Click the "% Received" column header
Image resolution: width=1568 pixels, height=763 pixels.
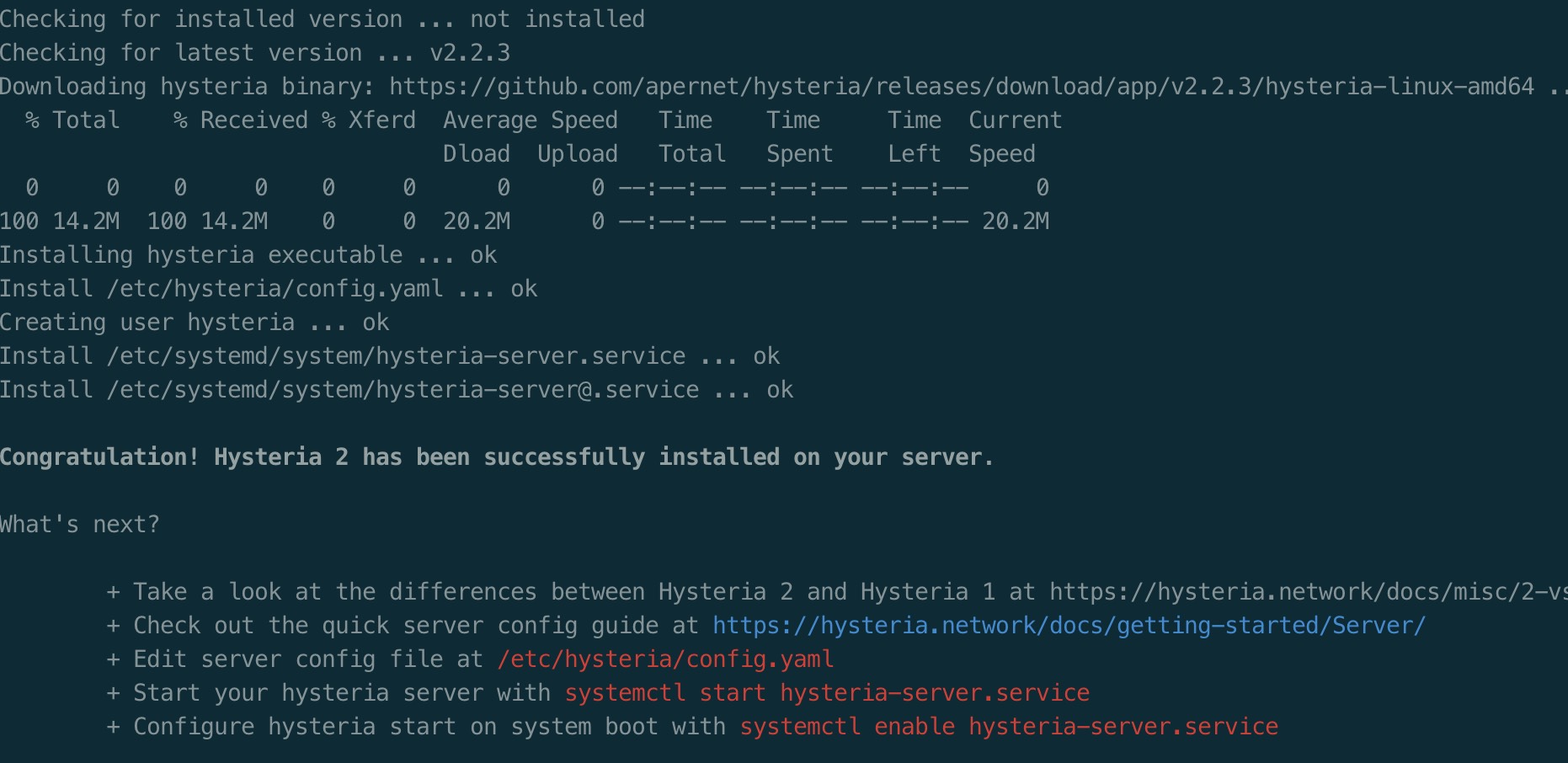tap(241, 120)
